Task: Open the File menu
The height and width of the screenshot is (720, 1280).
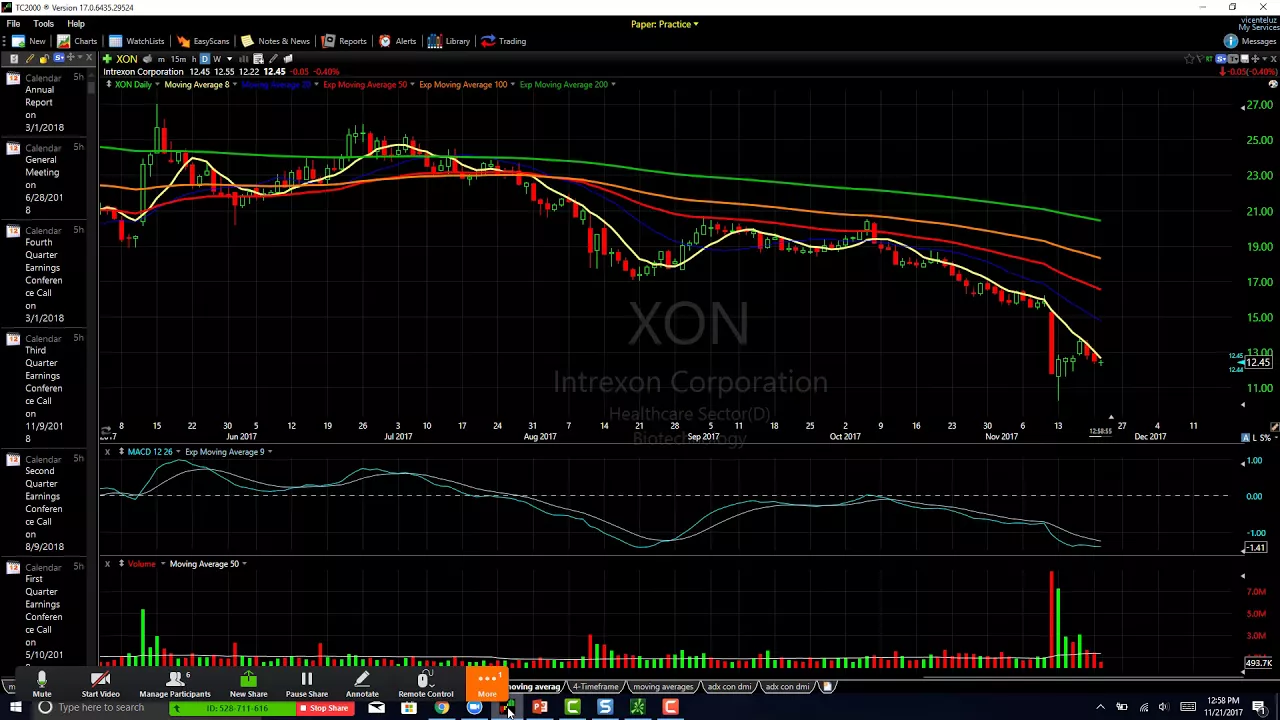Action: click(14, 23)
